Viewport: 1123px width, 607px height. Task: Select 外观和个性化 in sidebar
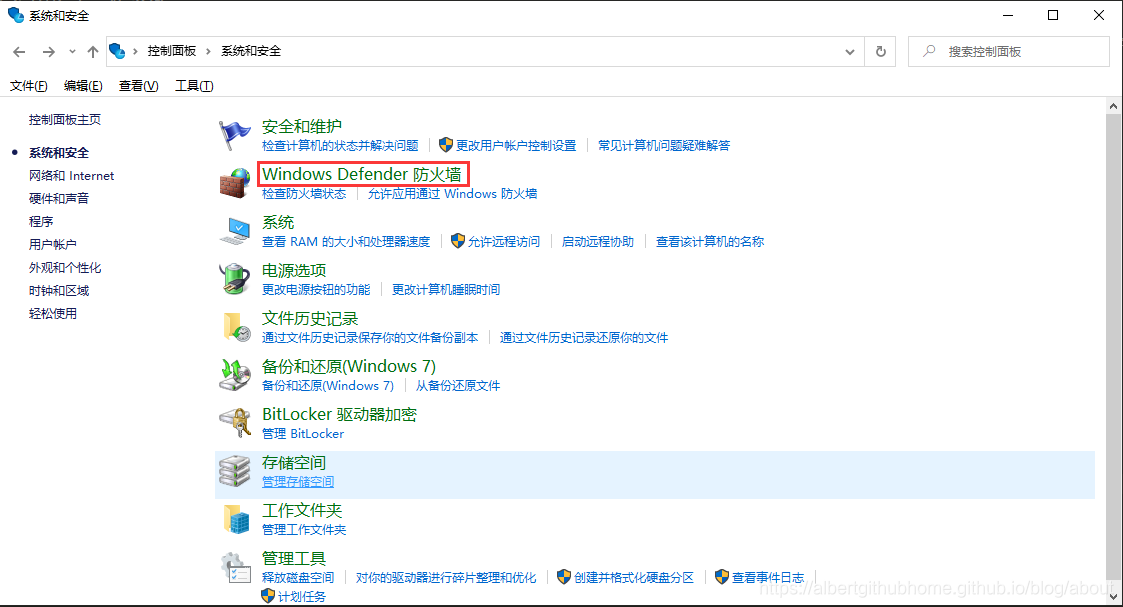click(x=64, y=267)
